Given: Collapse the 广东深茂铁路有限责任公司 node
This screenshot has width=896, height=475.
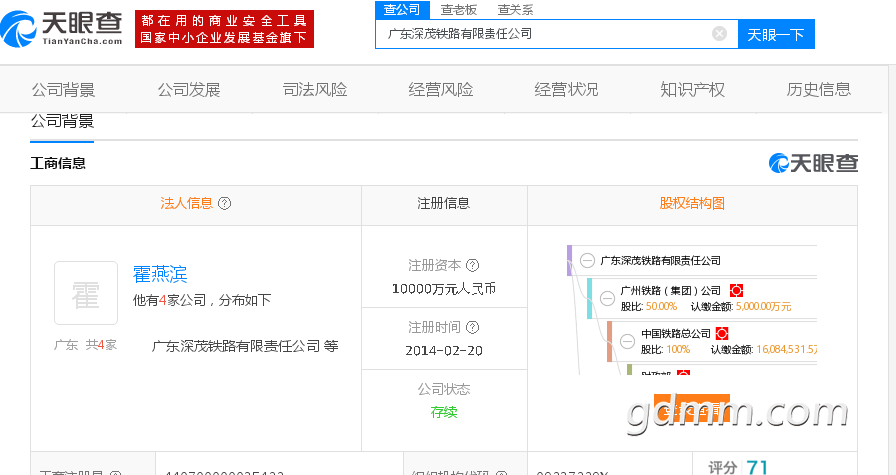Looking at the screenshot, I should click(587, 261).
